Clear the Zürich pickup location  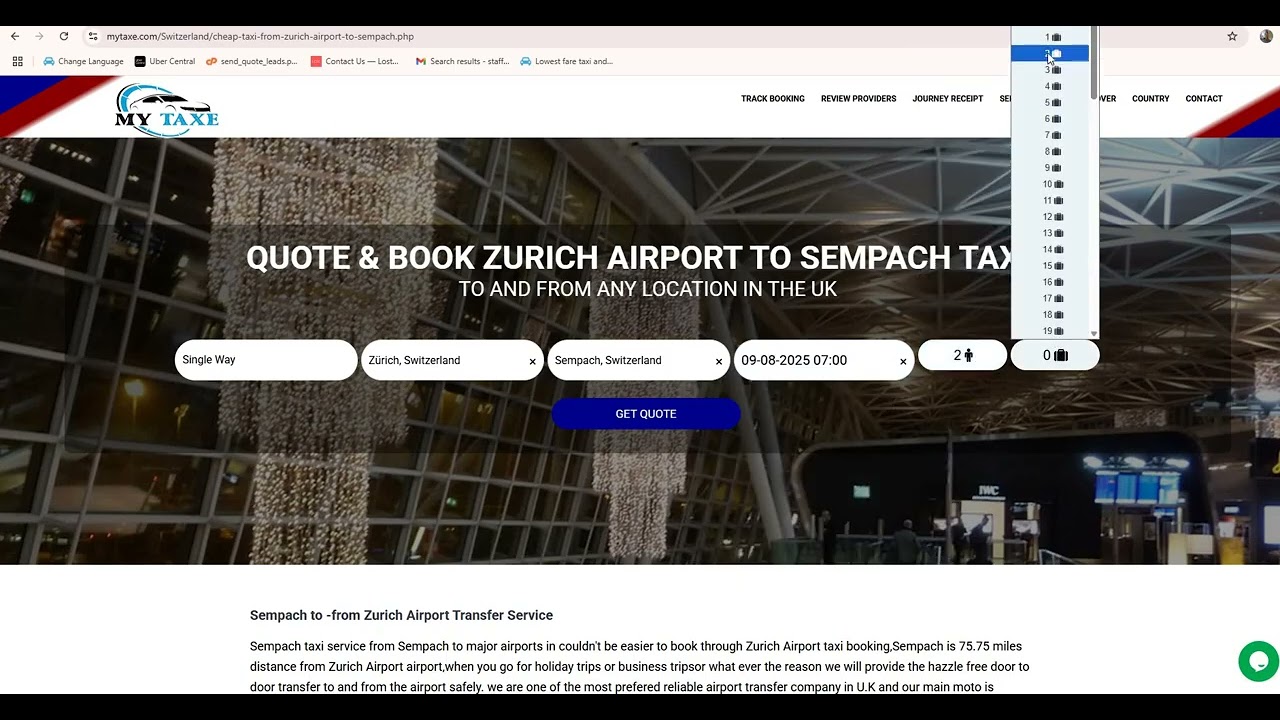[x=532, y=362]
